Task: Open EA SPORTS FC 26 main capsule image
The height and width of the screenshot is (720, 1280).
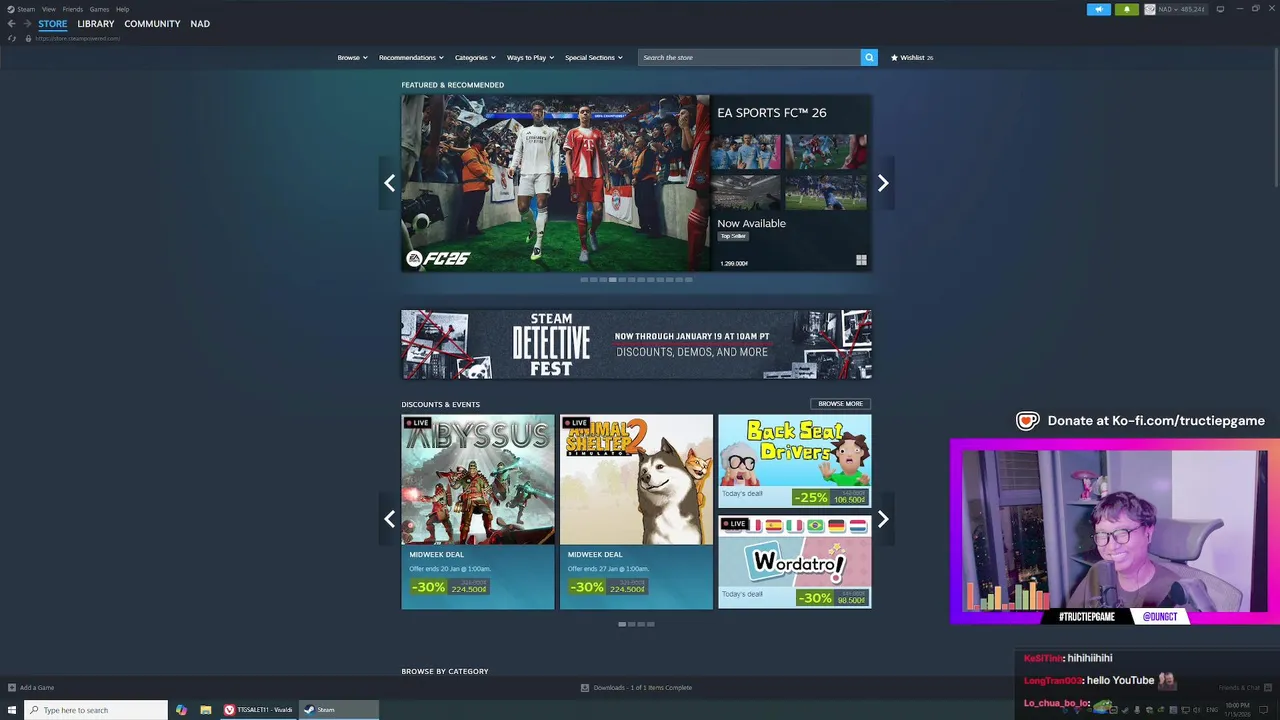Action: point(555,183)
